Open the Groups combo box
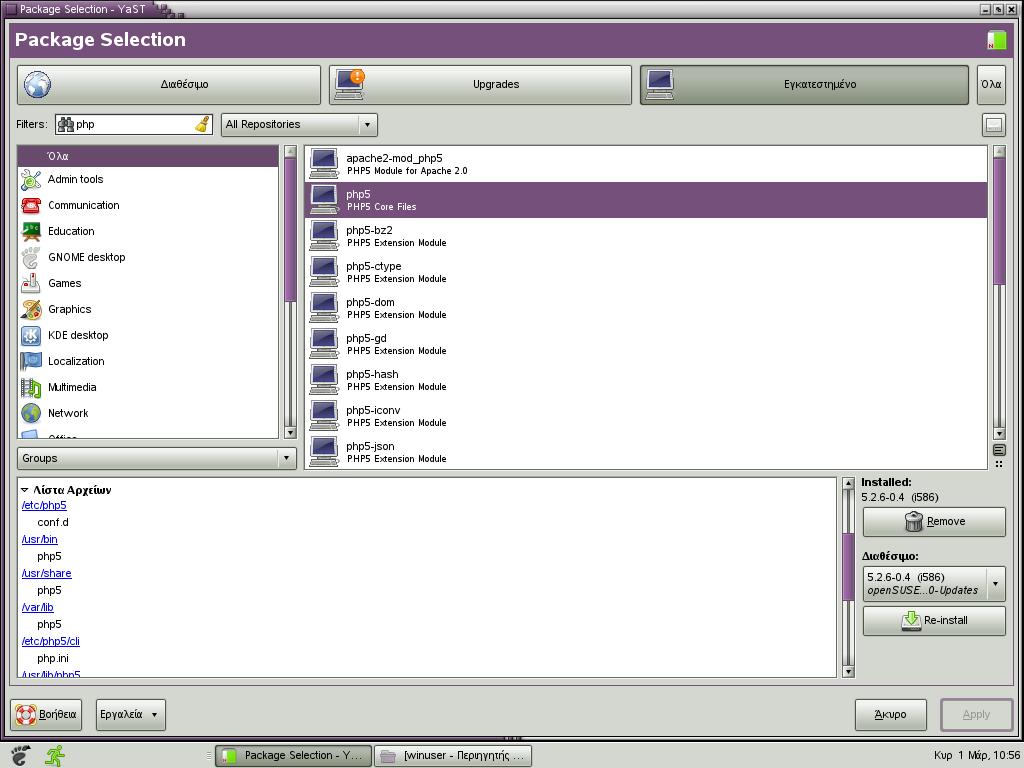 click(x=157, y=458)
